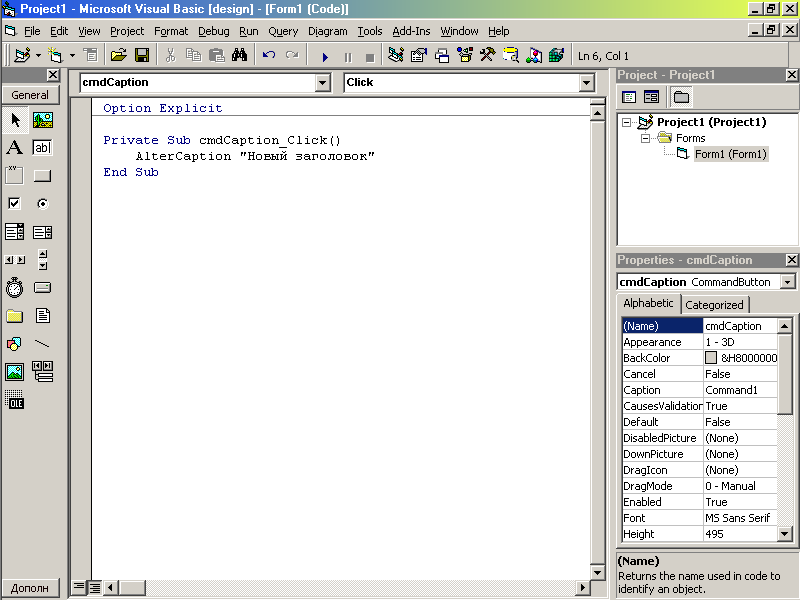Click Open Project toolbar icon
The height and width of the screenshot is (600, 800).
click(118, 55)
